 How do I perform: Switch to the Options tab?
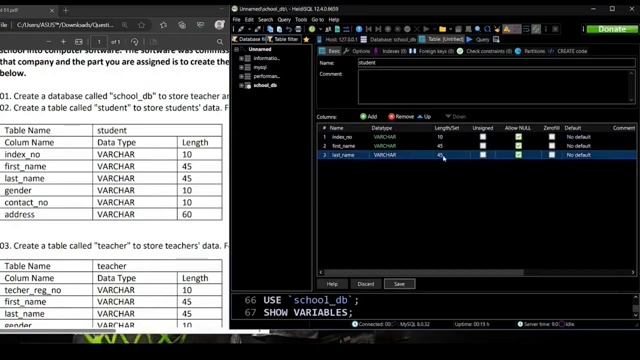point(357,51)
